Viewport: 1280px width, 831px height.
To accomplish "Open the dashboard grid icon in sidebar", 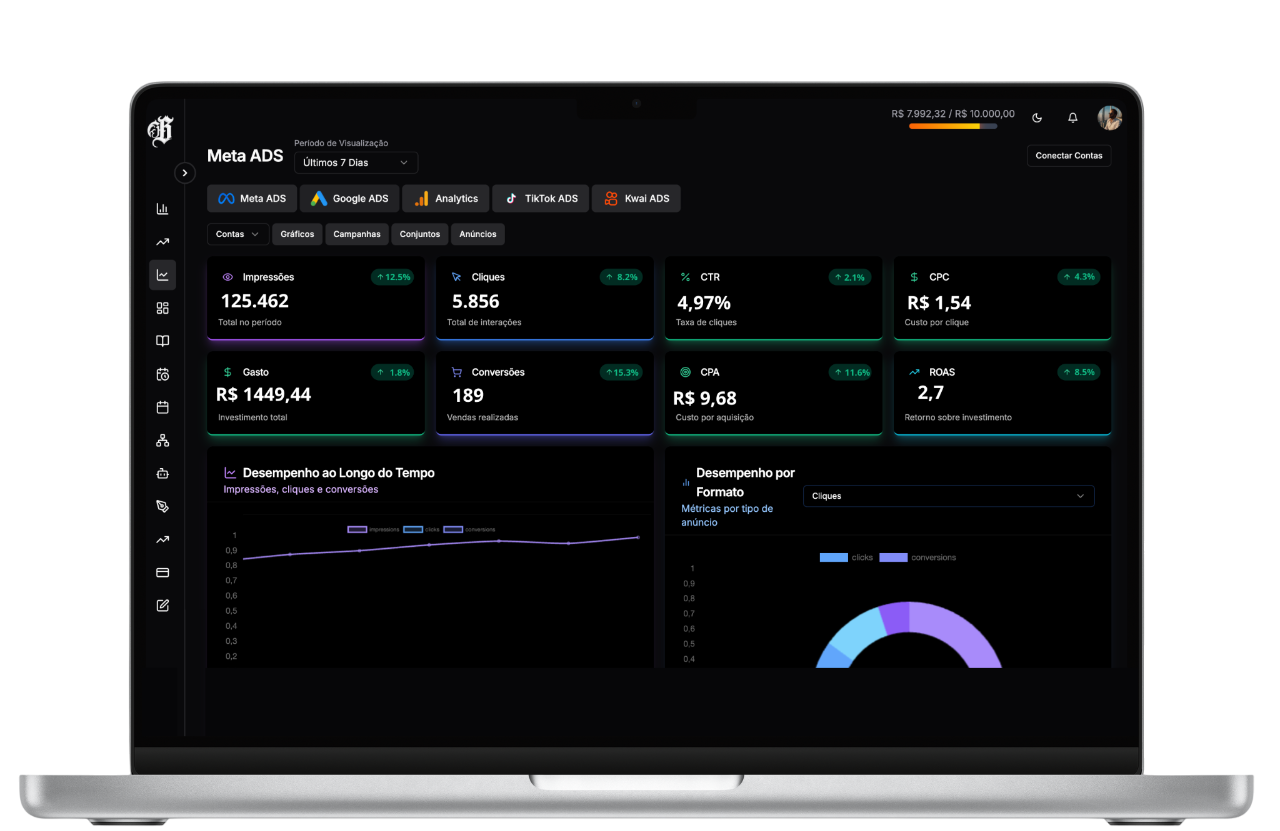I will click(162, 307).
